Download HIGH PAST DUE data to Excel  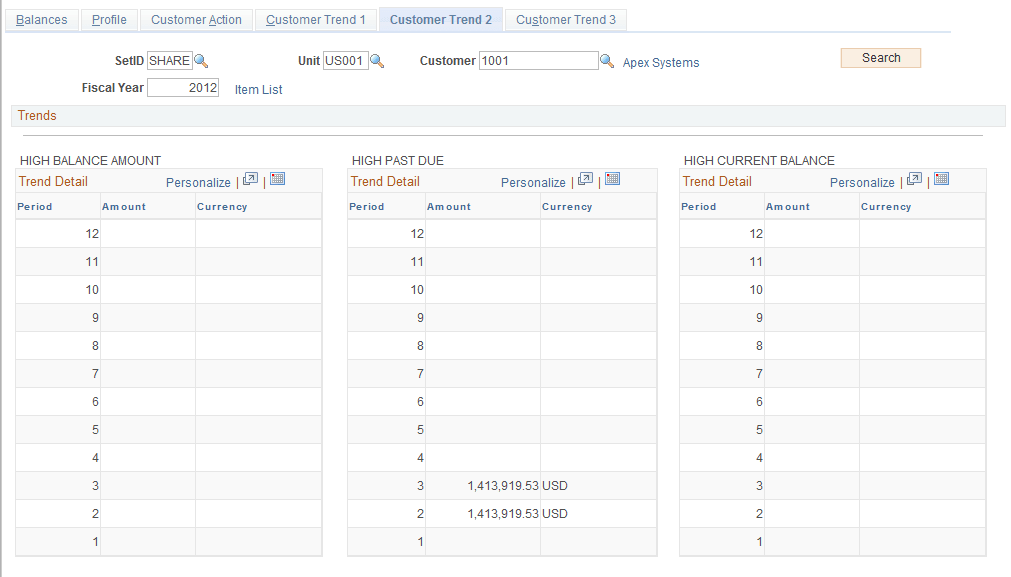pyautogui.click(x=612, y=180)
